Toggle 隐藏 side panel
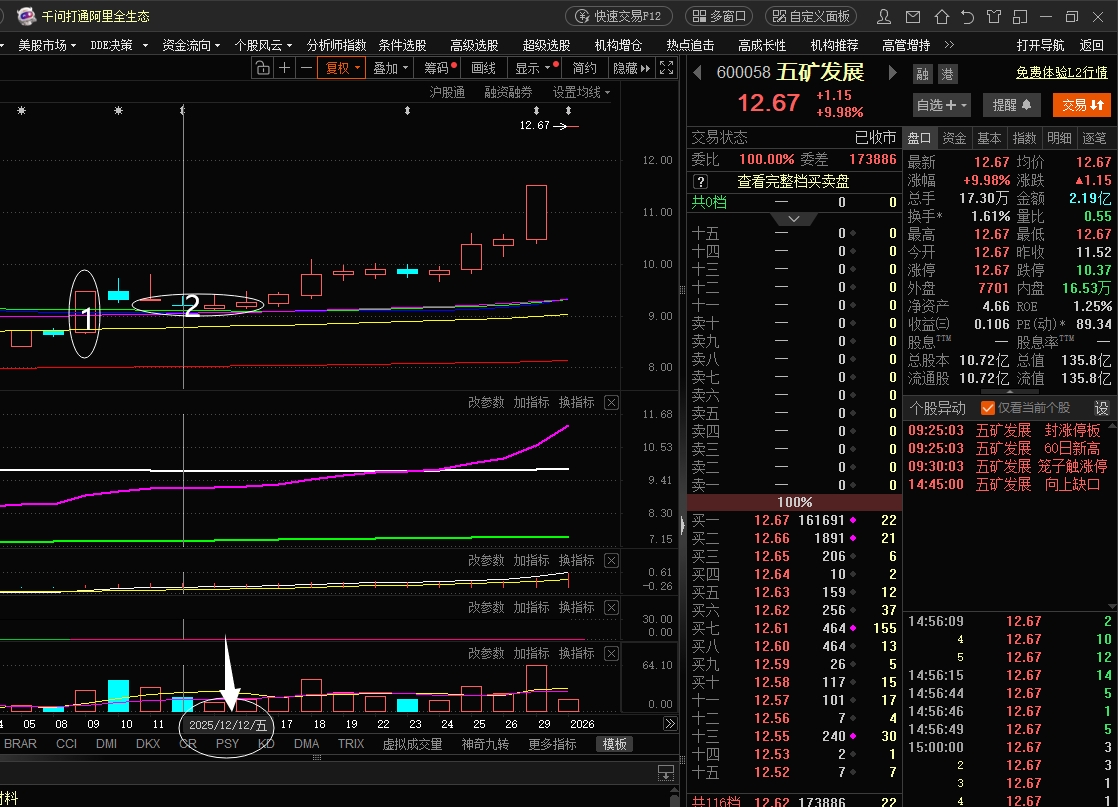This screenshot has height=807, width=1118. tap(632, 68)
